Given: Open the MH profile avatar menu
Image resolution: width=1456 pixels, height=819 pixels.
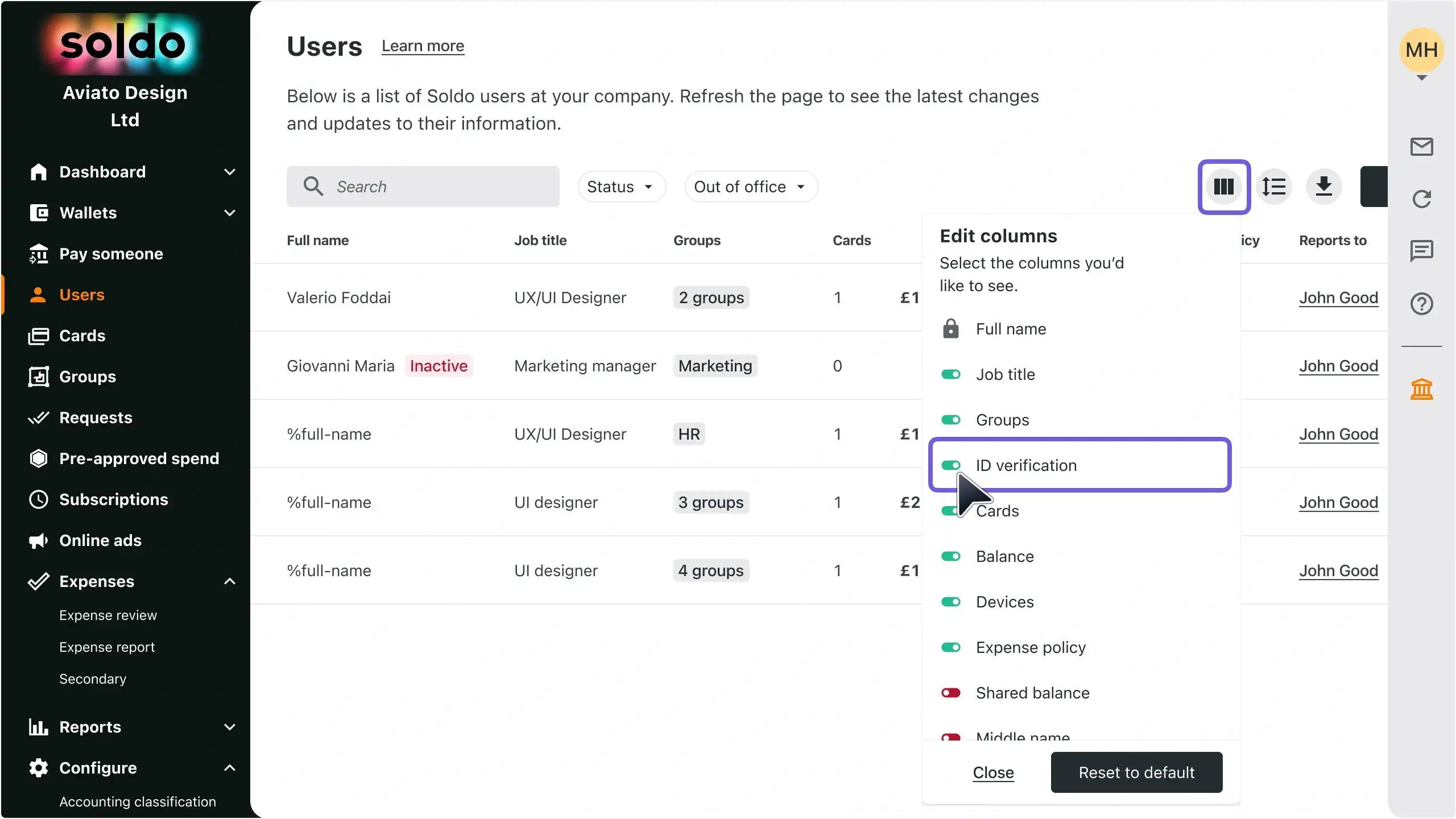Looking at the screenshot, I should click(x=1421, y=50).
